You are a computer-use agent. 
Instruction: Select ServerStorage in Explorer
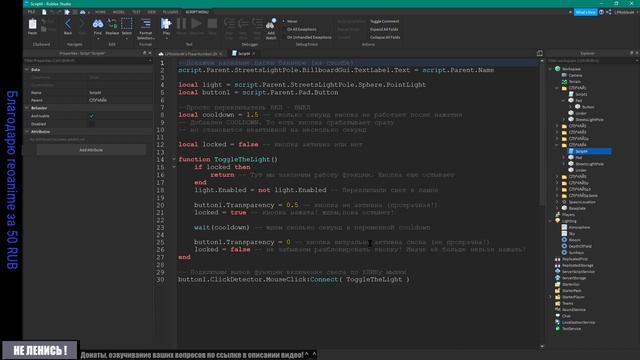pos(574,278)
